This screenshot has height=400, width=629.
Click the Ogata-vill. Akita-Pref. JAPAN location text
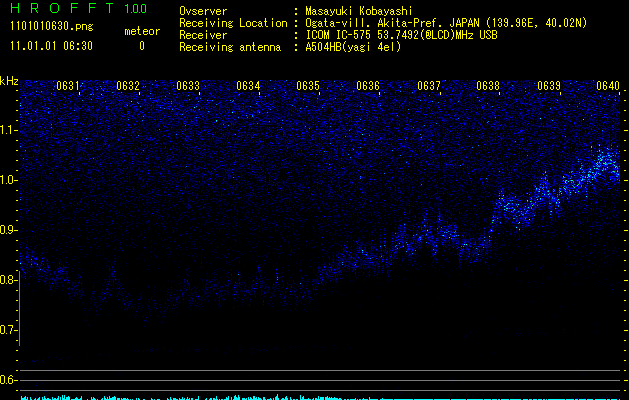coord(446,23)
